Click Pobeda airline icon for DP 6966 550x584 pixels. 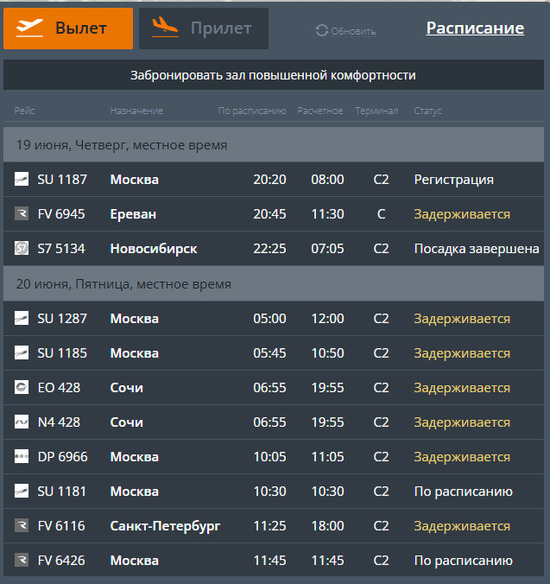tap(22, 457)
